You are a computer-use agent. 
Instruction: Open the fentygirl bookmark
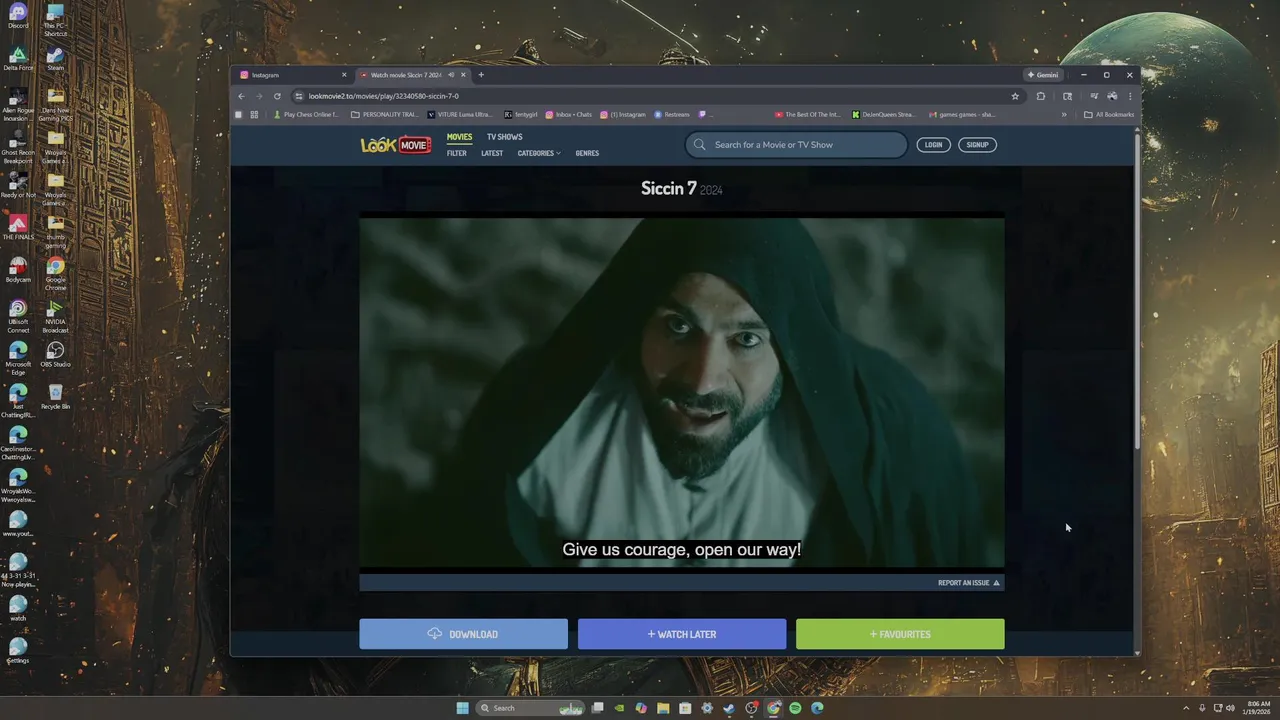[x=521, y=115]
